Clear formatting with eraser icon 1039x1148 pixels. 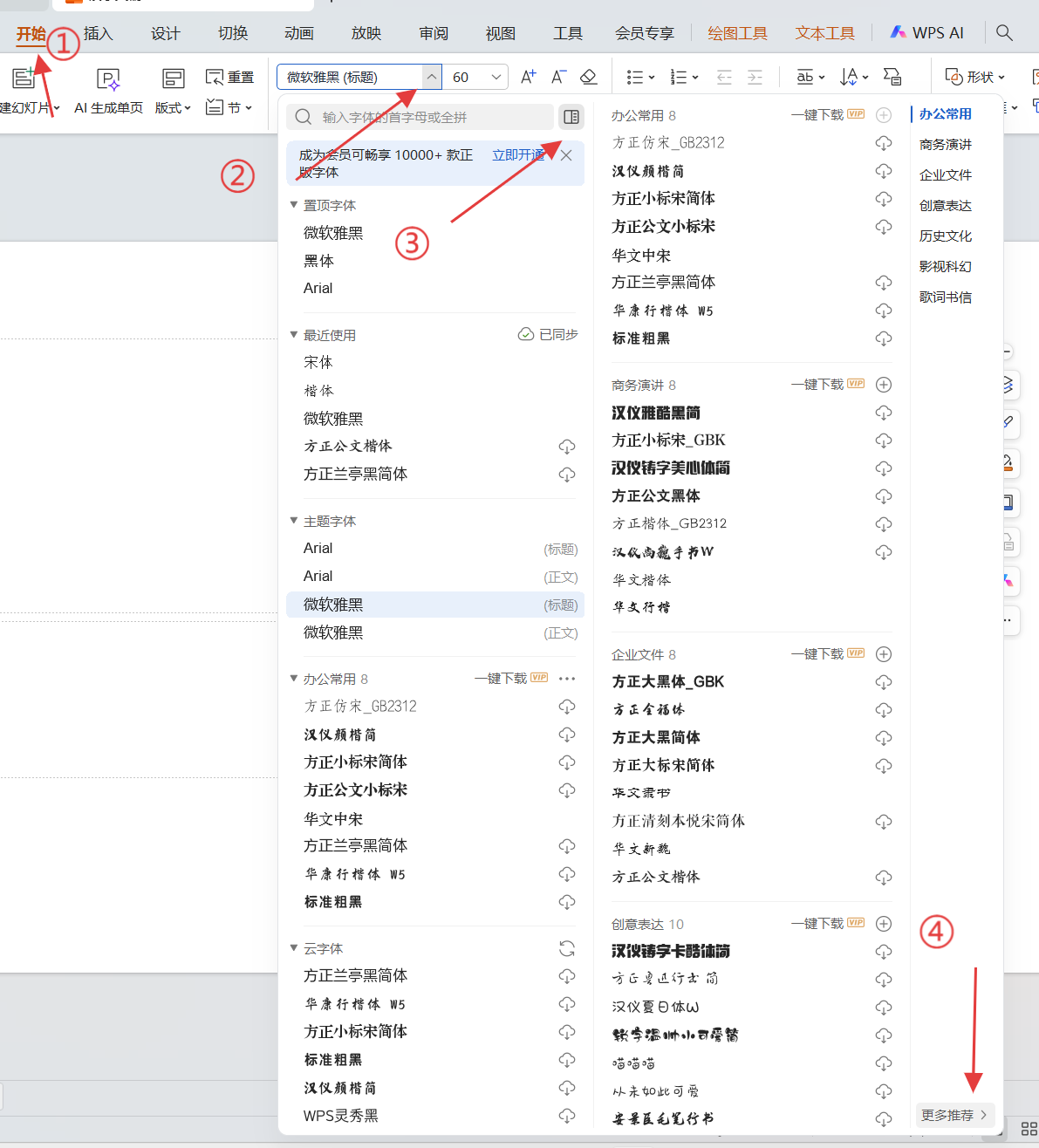[x=589, y=77]
